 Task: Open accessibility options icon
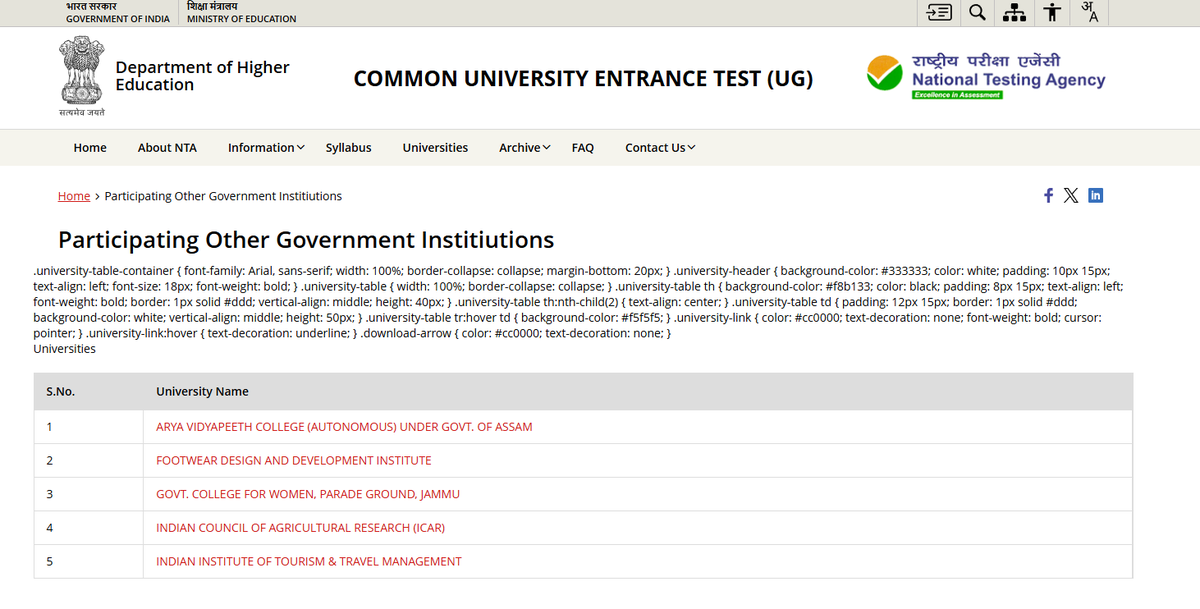(1051, 12)
